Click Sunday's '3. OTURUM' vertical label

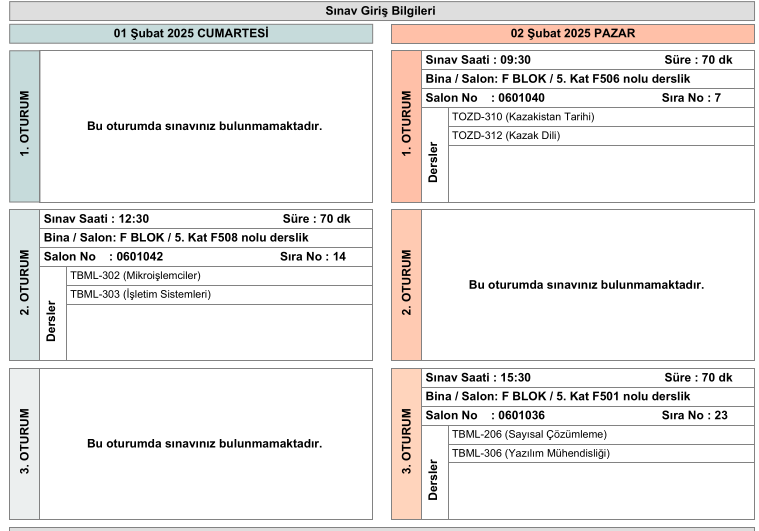(x=407, y=441)
